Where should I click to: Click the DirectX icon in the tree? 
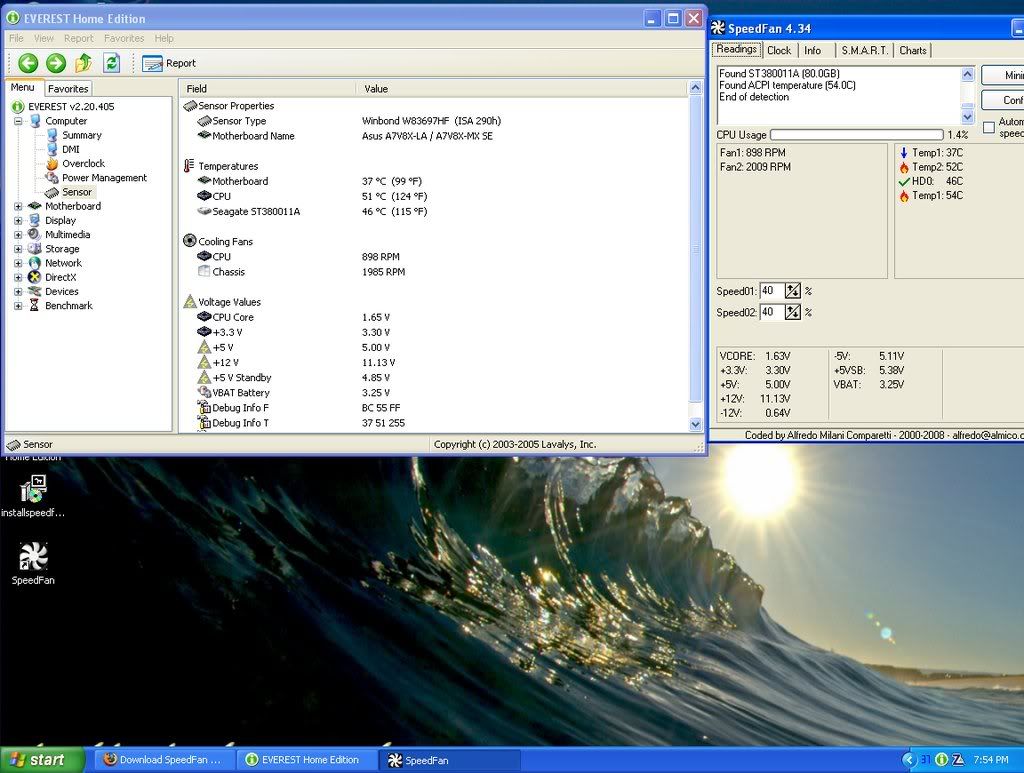35,277
